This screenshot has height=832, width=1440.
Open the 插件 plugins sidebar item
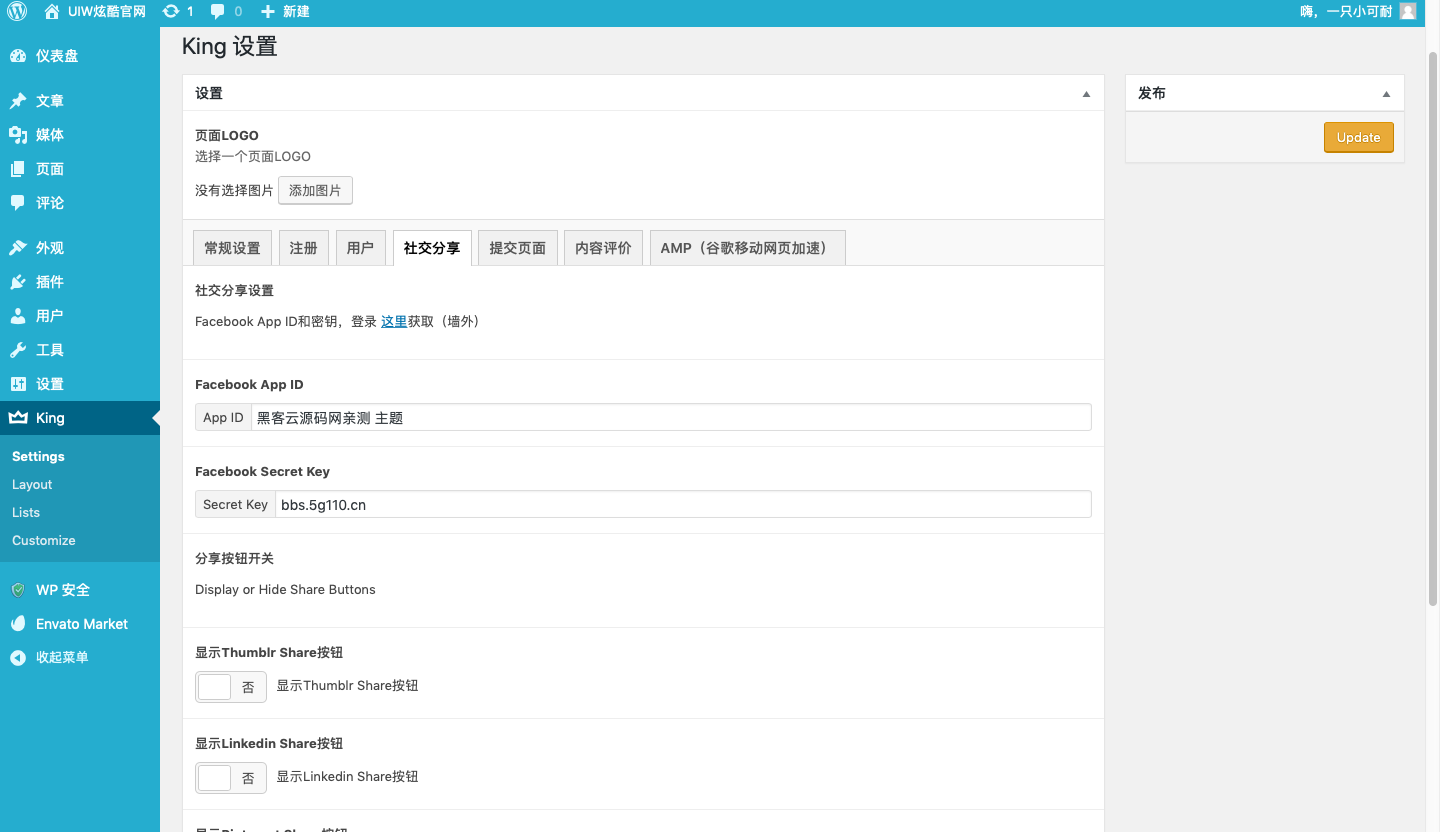[50, 282]
